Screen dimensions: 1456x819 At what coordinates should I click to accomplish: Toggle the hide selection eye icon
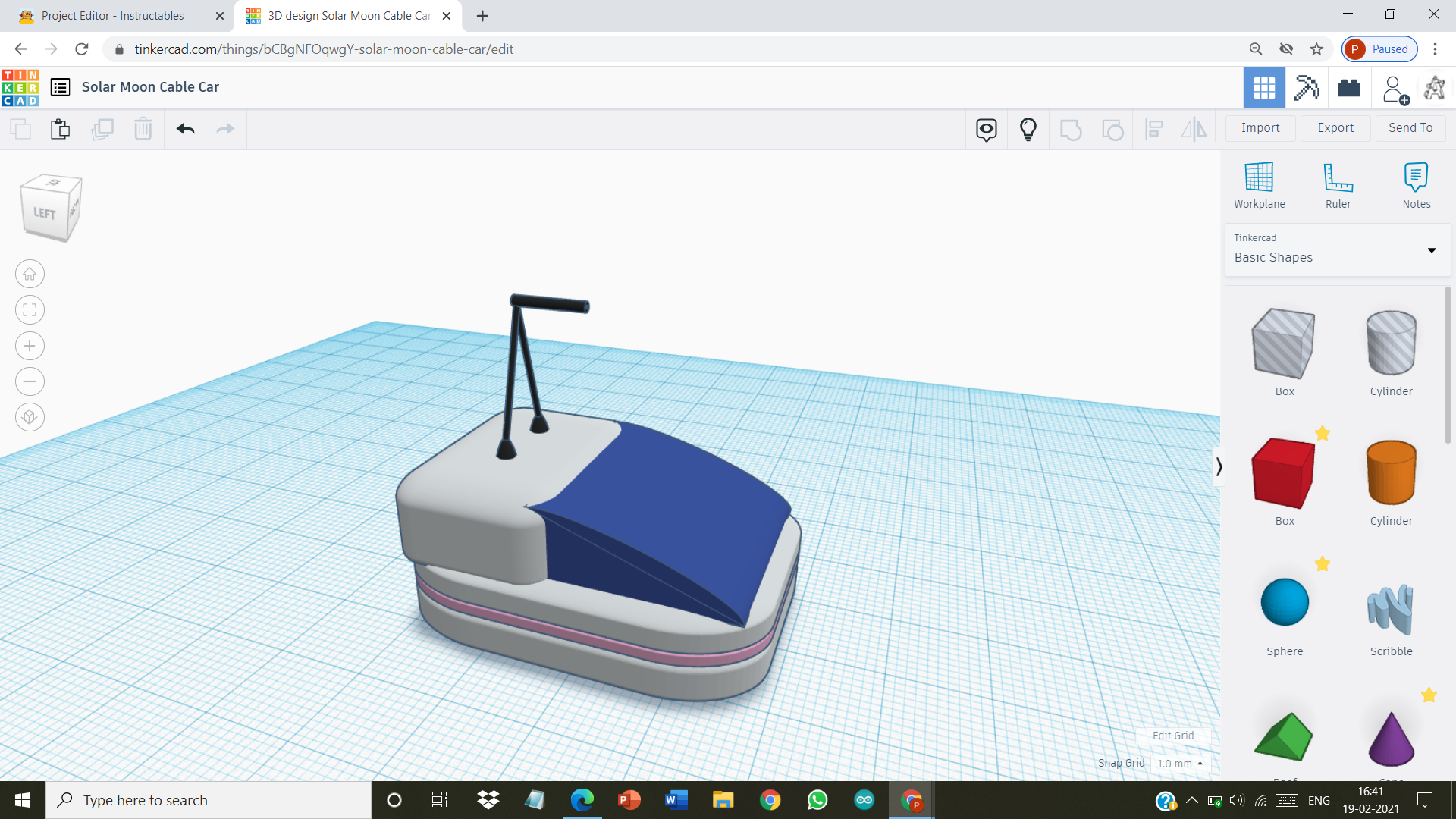985,129
